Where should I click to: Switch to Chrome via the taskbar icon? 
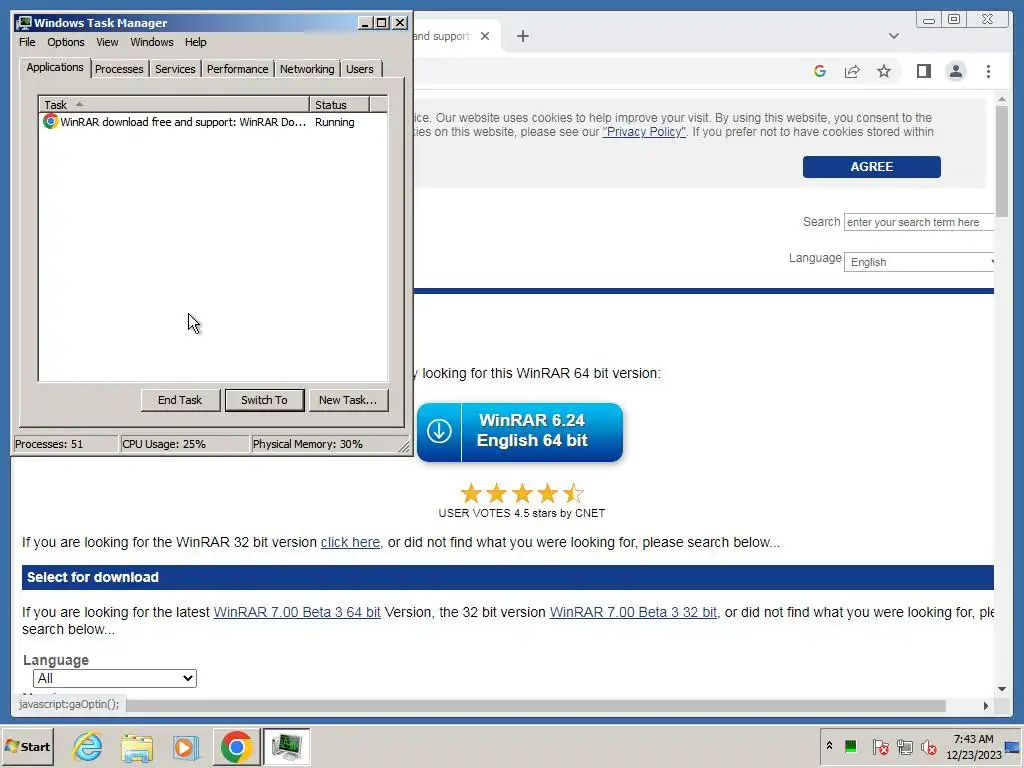click(236, 746)
